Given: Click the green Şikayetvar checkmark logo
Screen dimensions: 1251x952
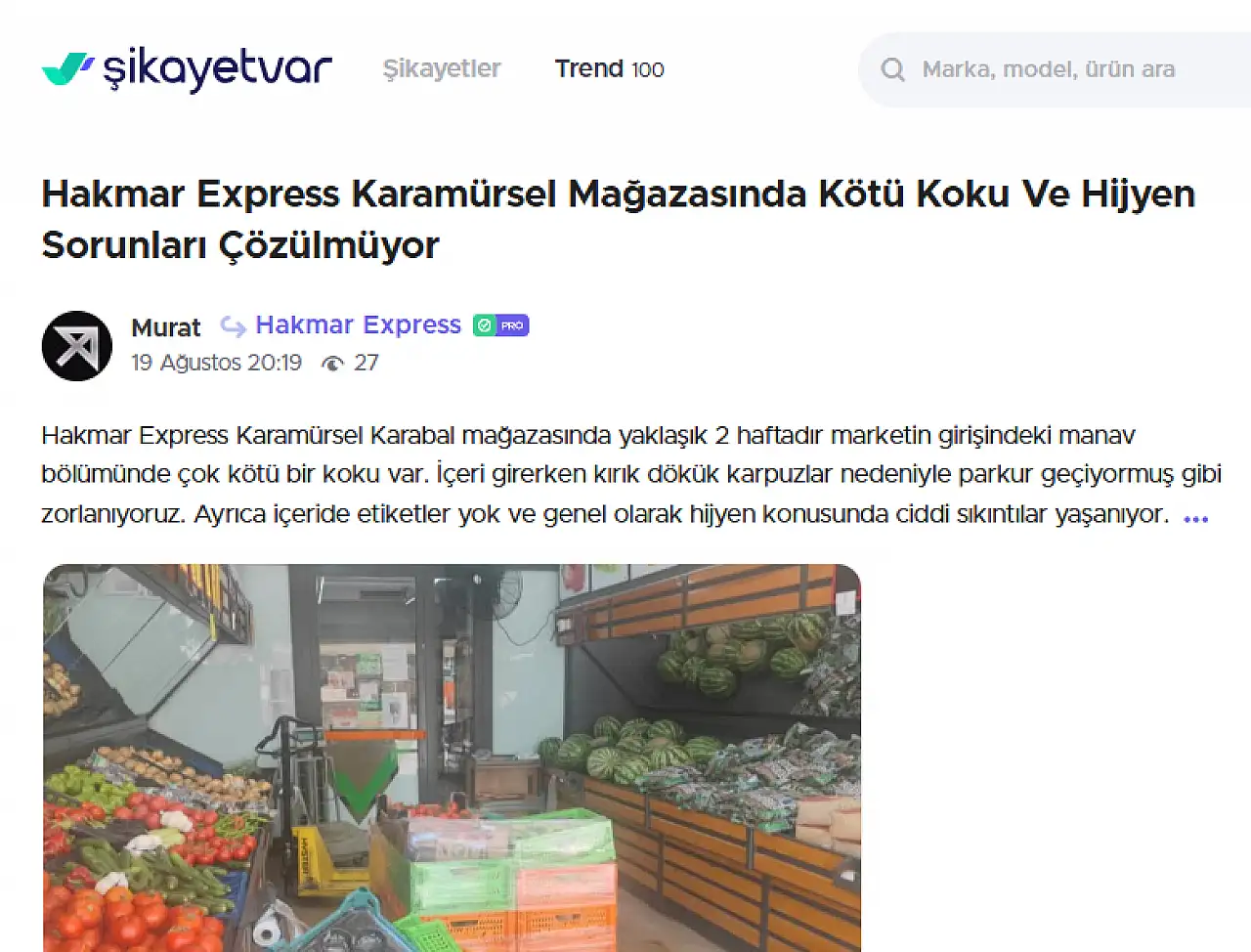Looking at the screenshot, I should pyautogui.click(x=67, y=68).
